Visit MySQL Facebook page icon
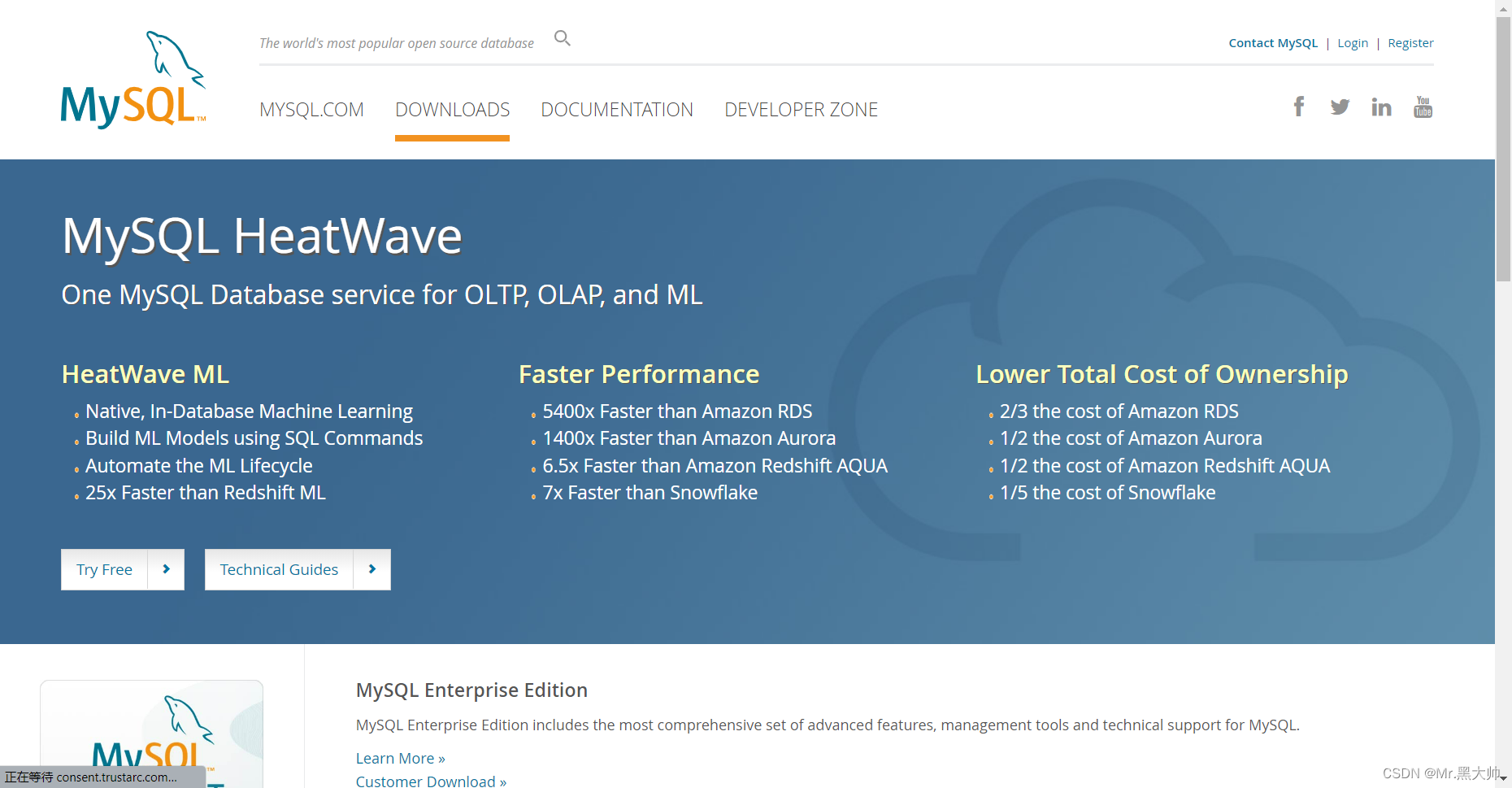The image size is (1512, 788). (1299, 107)
